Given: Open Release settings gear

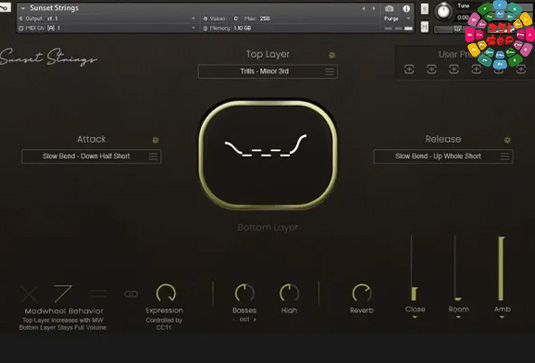Looking at the screenshot, I should (507, 140).
